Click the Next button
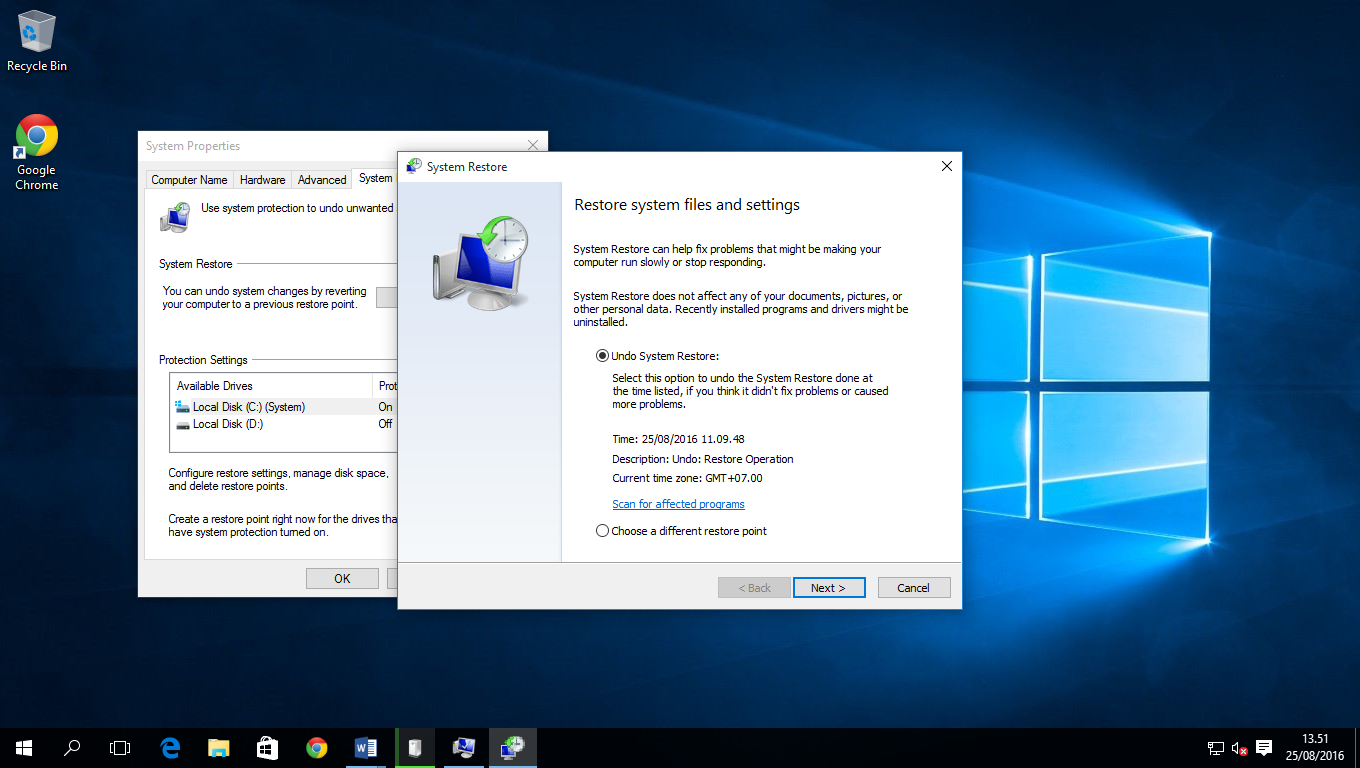 pos(829,587)
